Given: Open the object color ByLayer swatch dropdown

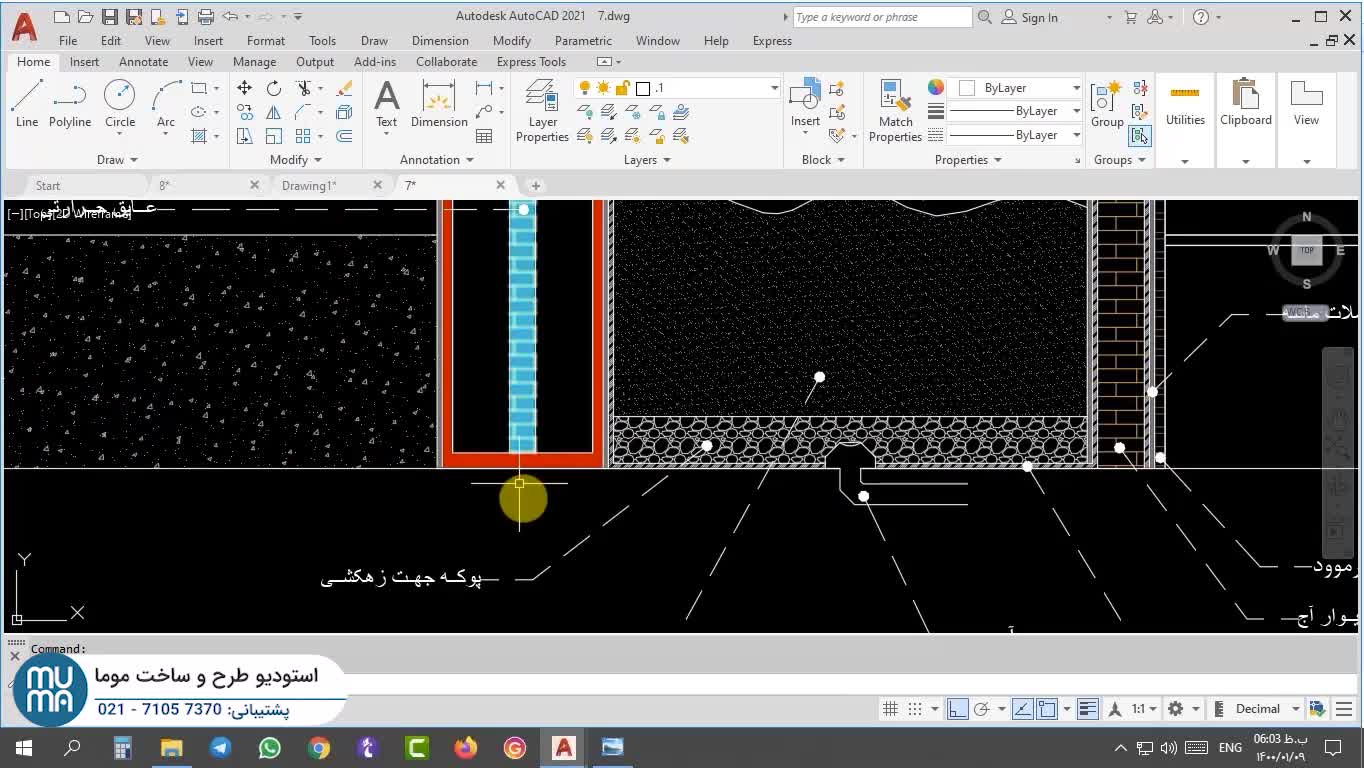Looking at the screenshot, I should click(x=1016, y=88).
